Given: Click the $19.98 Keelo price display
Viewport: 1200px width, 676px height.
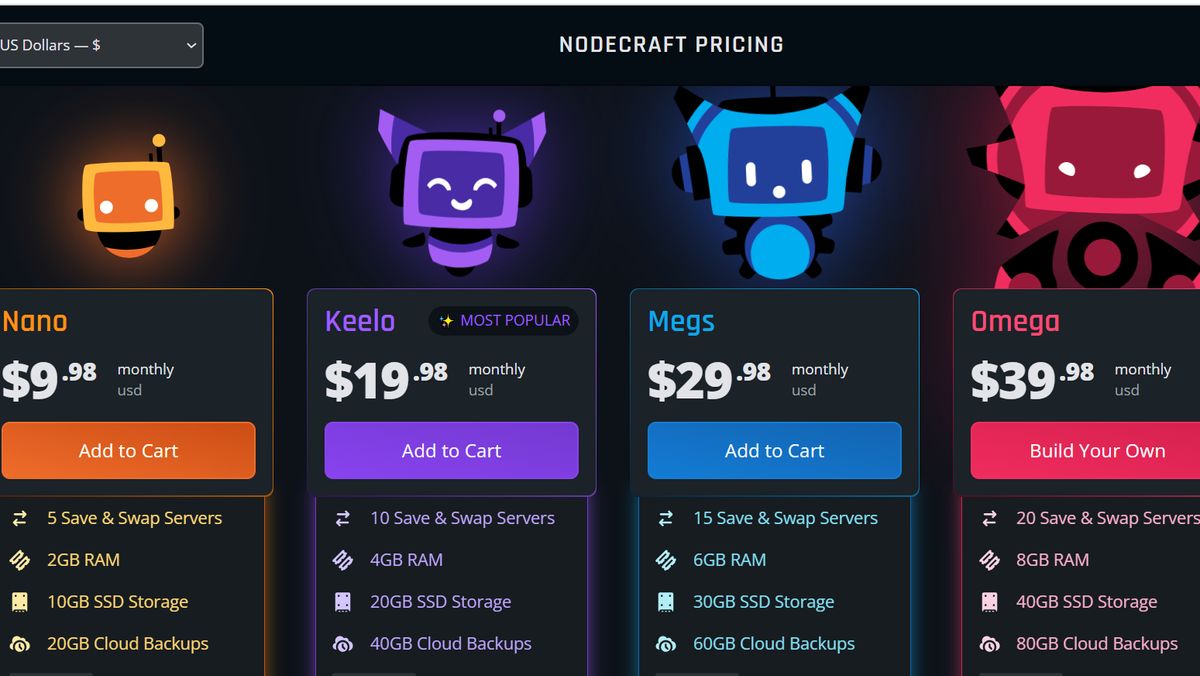Looking at the screenshot, I should click(385, 378).
